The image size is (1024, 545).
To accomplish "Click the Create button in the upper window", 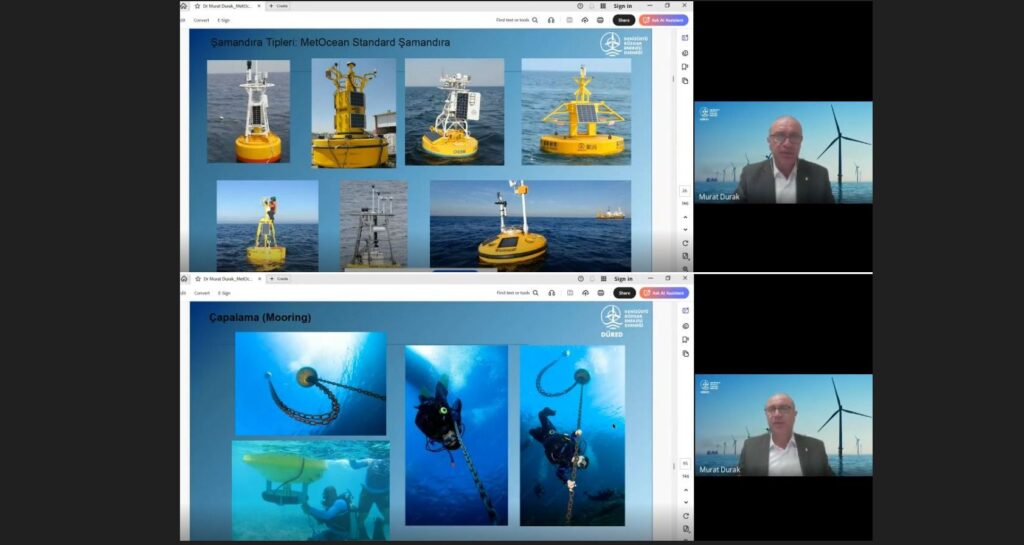I will click(x=278, y=6).
